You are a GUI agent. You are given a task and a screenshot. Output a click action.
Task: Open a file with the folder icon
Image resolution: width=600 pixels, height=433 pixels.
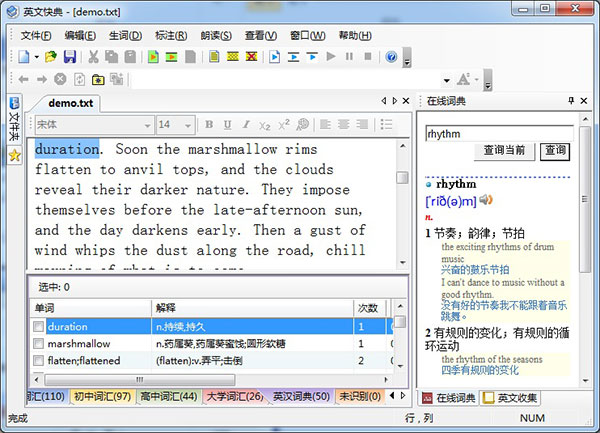coord(50,57)
